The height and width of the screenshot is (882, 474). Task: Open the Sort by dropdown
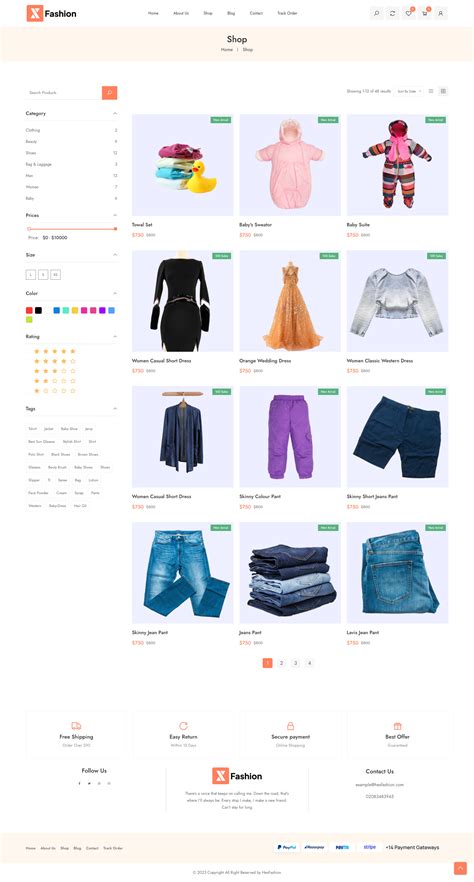pos(409,91)
